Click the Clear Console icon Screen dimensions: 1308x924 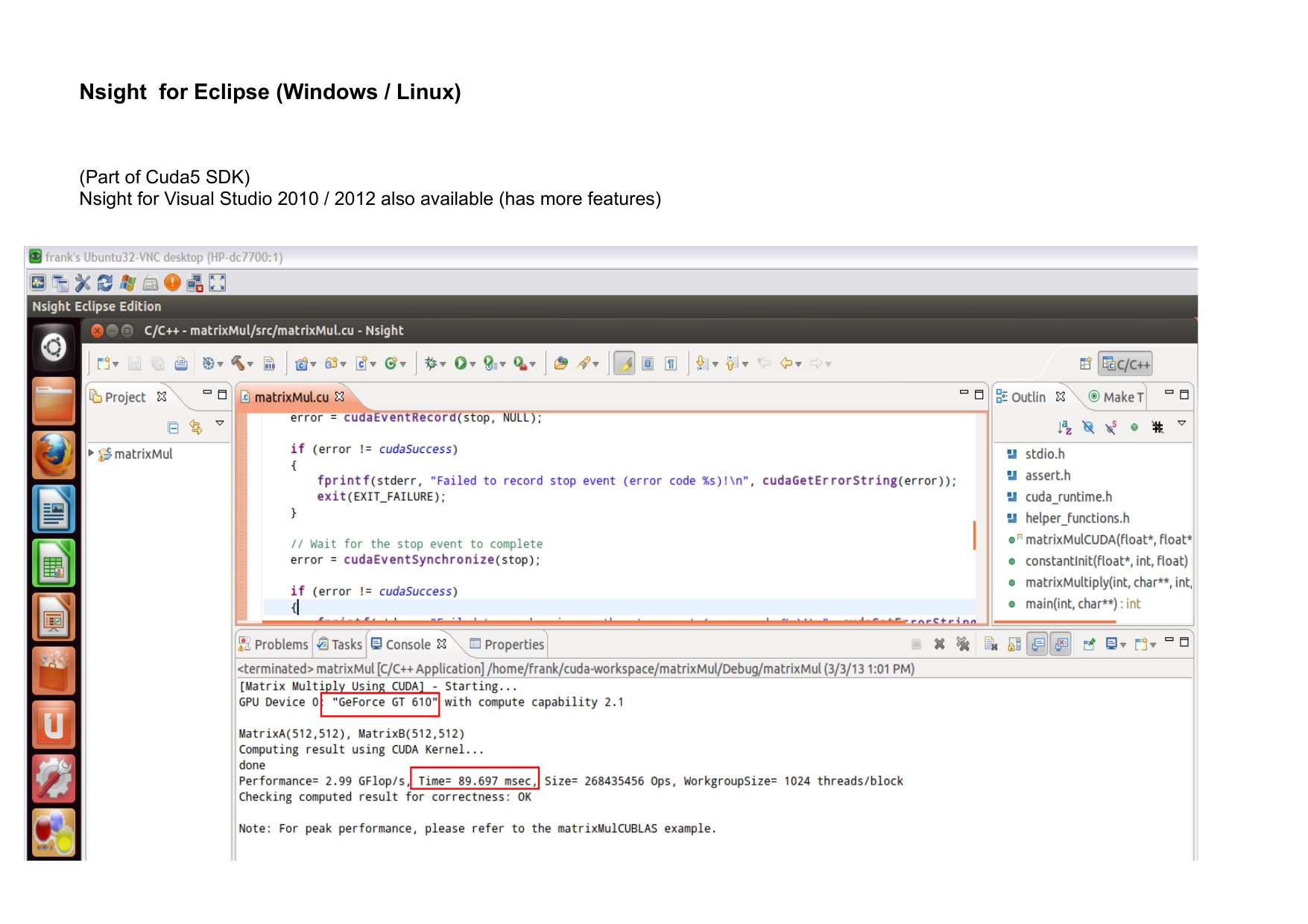pyautogui.click(x=991, y=644)
